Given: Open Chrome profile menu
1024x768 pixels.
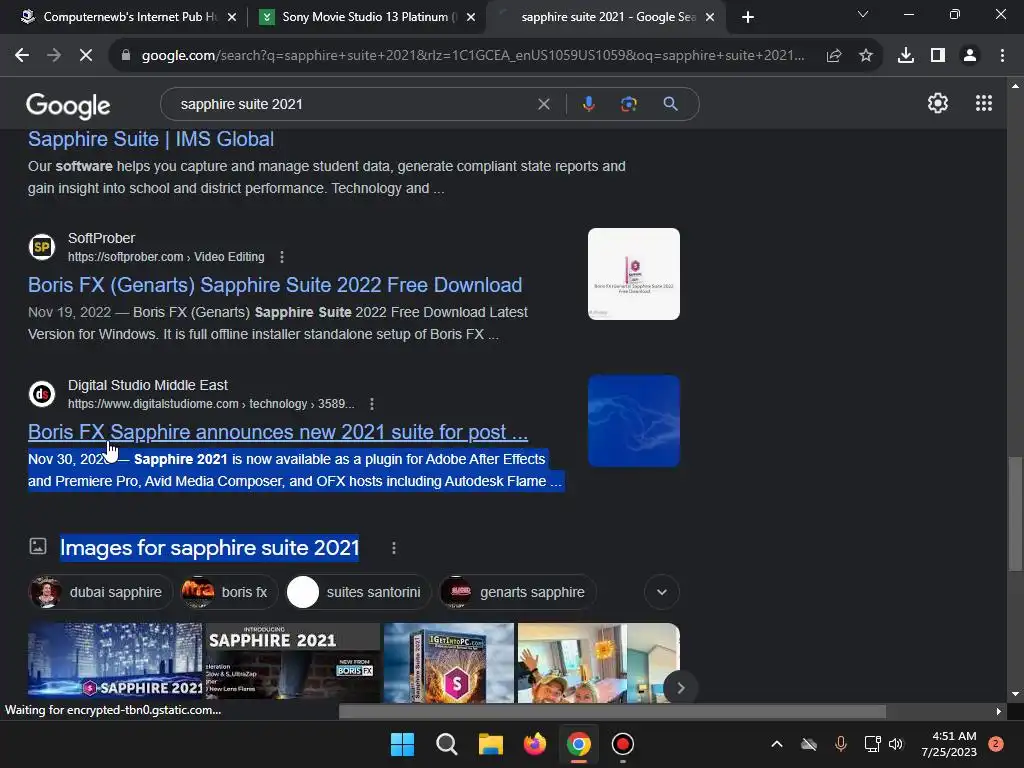Looking at the screenshot, I should coord(970,56).
